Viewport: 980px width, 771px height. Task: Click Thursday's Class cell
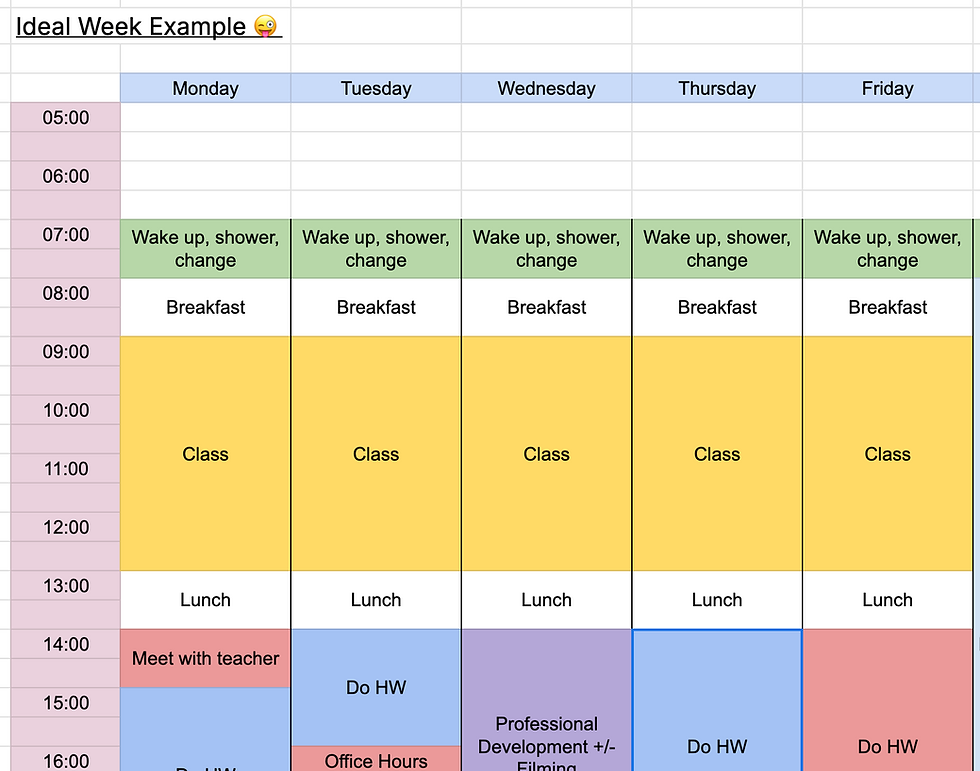pos(717,454)
